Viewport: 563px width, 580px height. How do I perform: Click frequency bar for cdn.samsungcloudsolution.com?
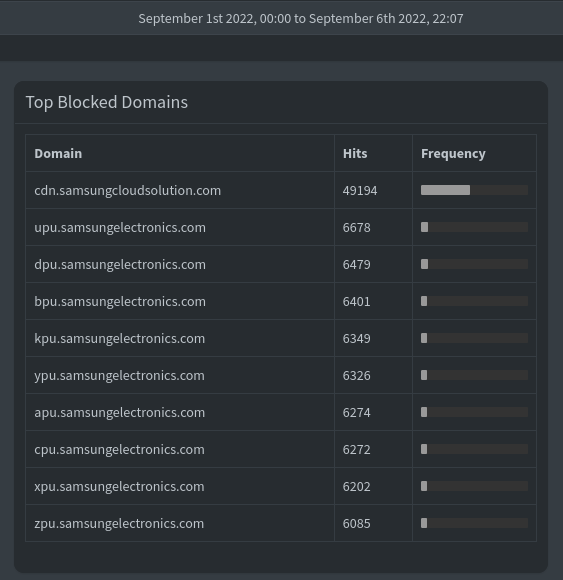click(x=474, y=190)
